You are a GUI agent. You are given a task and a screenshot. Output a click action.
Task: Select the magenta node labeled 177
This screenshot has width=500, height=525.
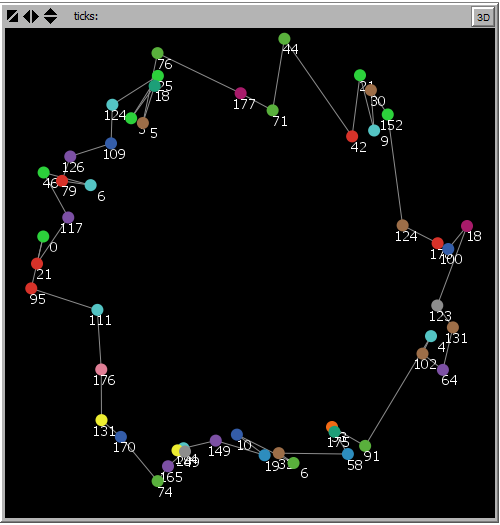(240, 93)
